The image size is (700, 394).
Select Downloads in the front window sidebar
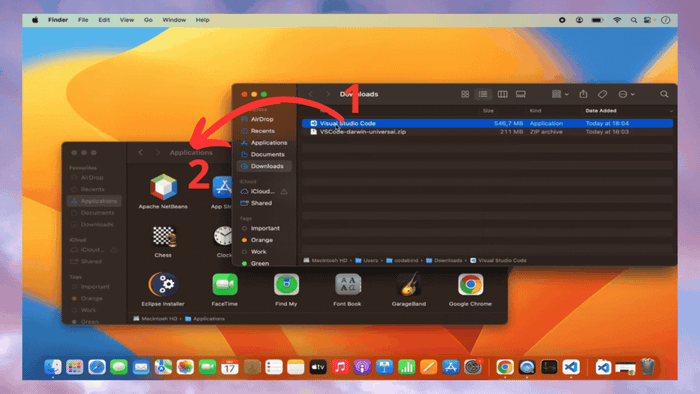coord(264,166)
